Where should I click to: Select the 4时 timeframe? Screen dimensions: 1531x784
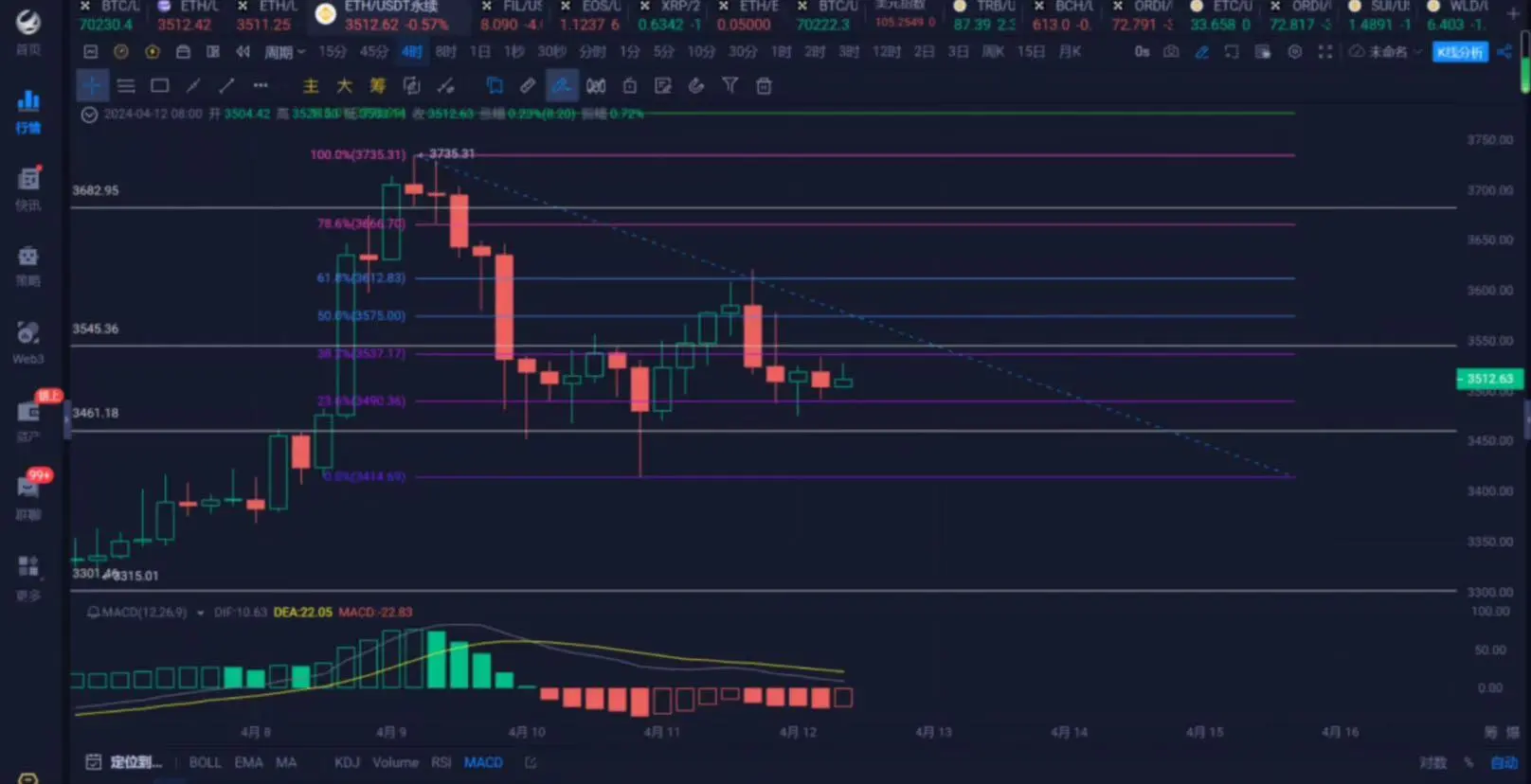click(411, 52)
